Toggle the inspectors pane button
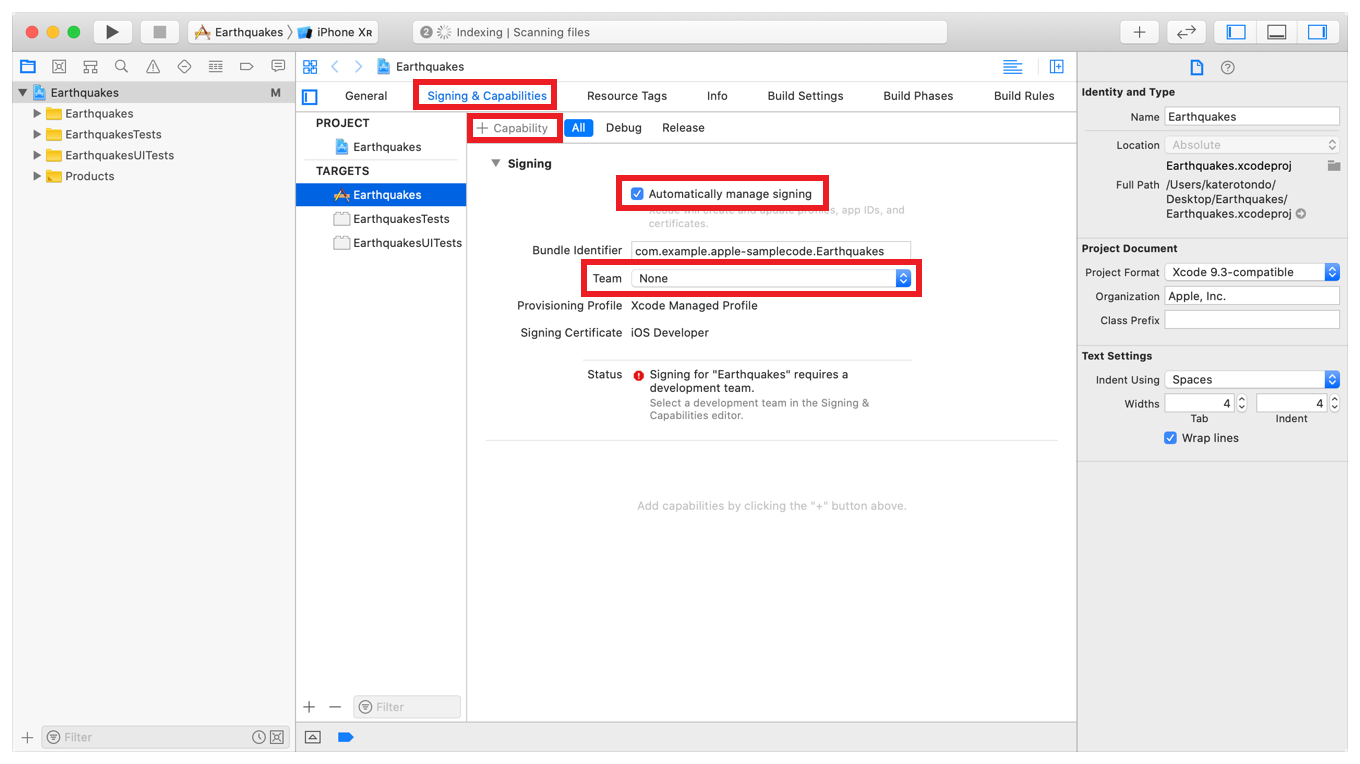Image resolution: width=1360 pixels, height=764 pixels. (x=1317, y=32)
